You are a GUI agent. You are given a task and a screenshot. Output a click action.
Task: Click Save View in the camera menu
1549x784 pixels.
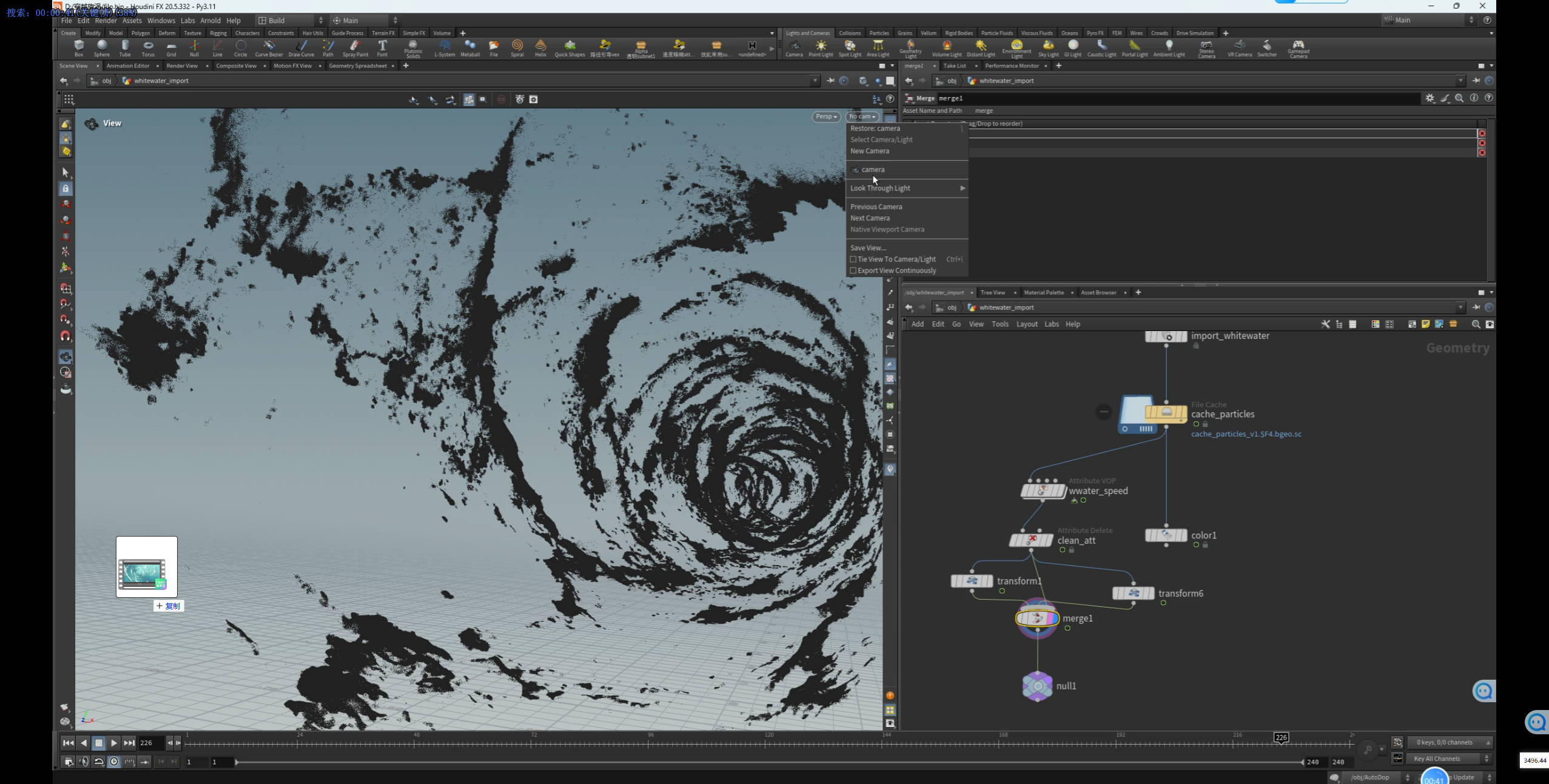coord(868,247)
